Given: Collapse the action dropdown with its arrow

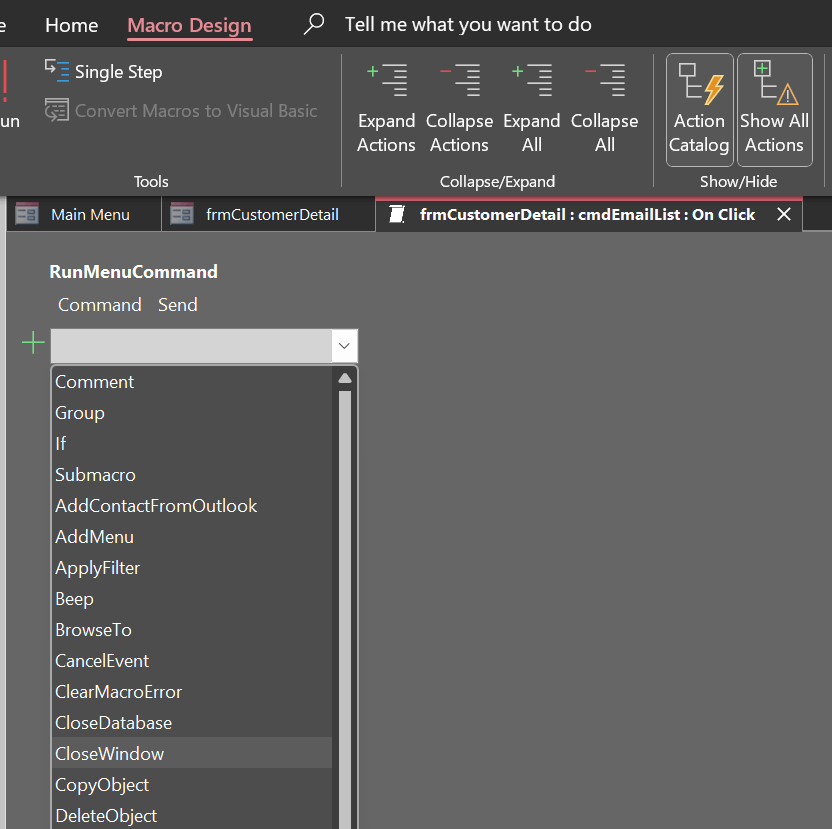Looking at the screenshot, I should coord(344,346).
